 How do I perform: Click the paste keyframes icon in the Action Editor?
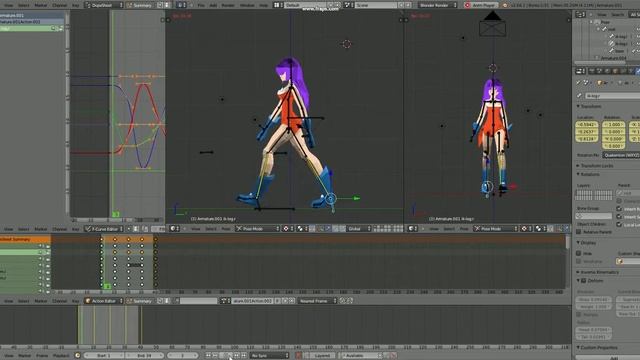point(350,301)
